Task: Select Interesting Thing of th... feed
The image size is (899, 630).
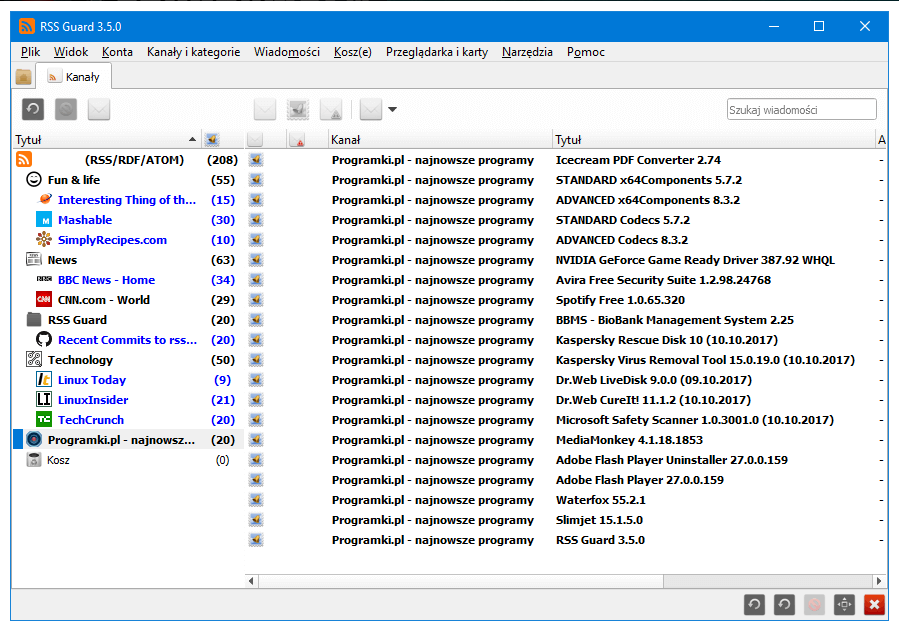Action: pyautogui.click(x=127, y=200)
